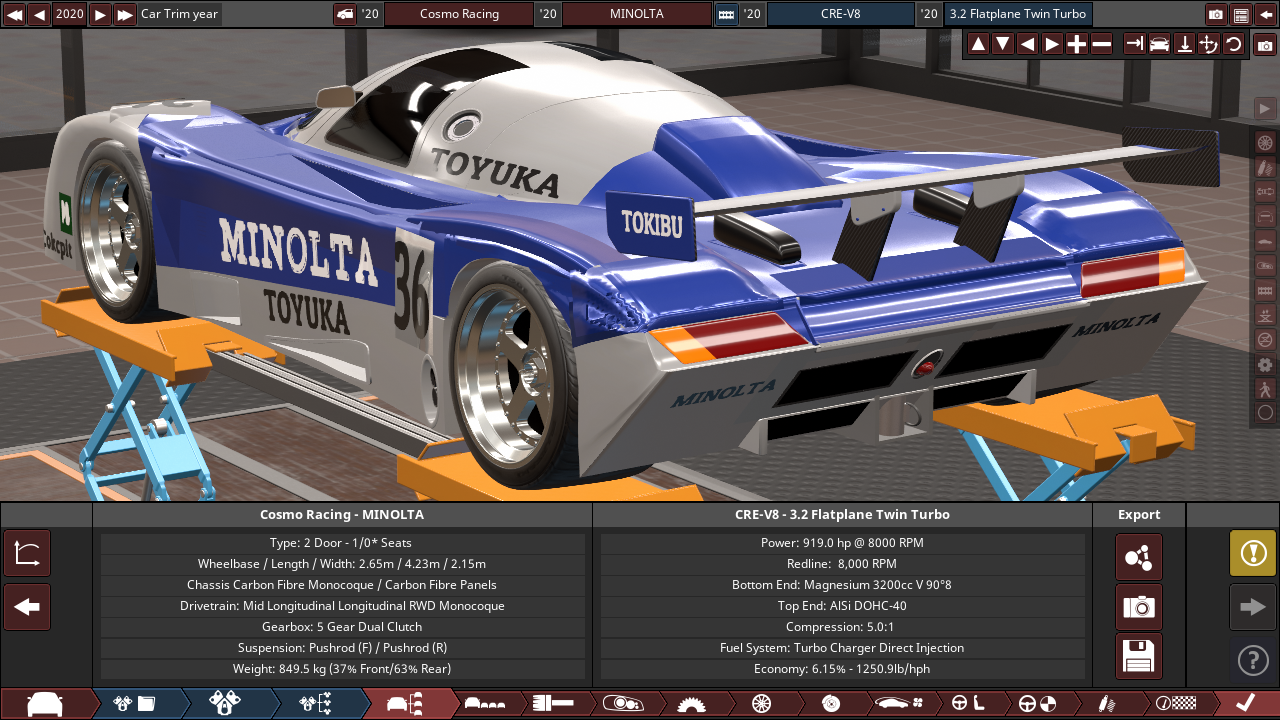Toggle fixtures headlight visibility icon
This screenshot has height=720, width=1280.
click(1265, 265)
